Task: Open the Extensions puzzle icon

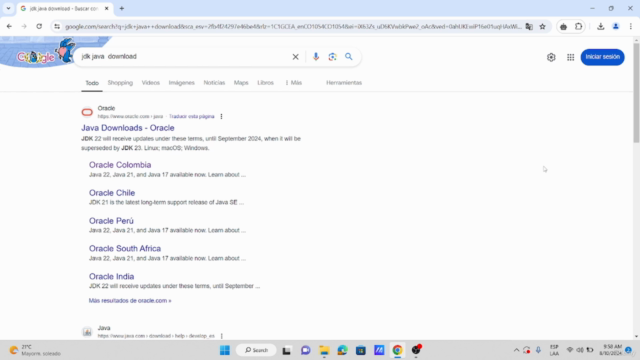Action: click(578, 27)
